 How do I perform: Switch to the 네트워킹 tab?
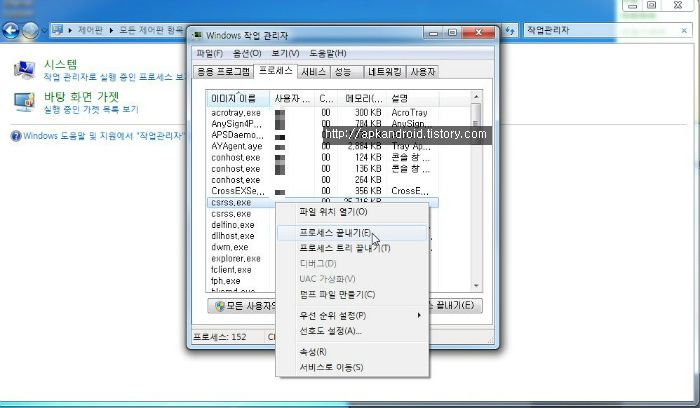coord(384,71)
